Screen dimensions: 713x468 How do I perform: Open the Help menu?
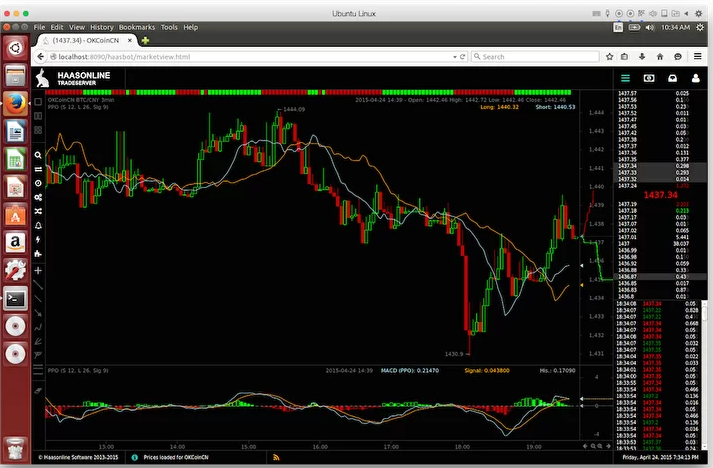tap(191, 27)
